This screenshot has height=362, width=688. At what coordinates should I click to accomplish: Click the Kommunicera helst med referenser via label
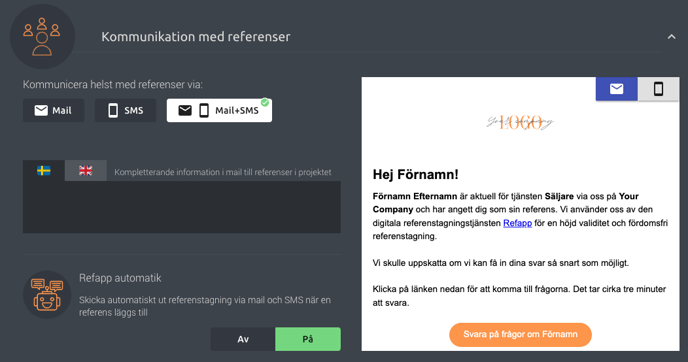point(113,85)
